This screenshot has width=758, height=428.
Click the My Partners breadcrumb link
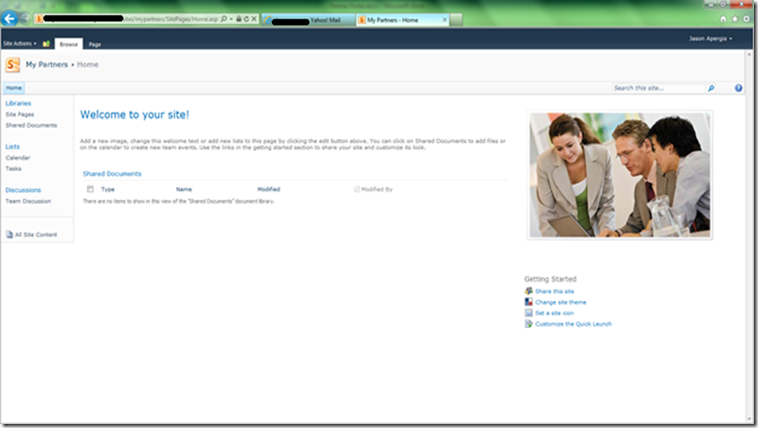pos(47,64)
